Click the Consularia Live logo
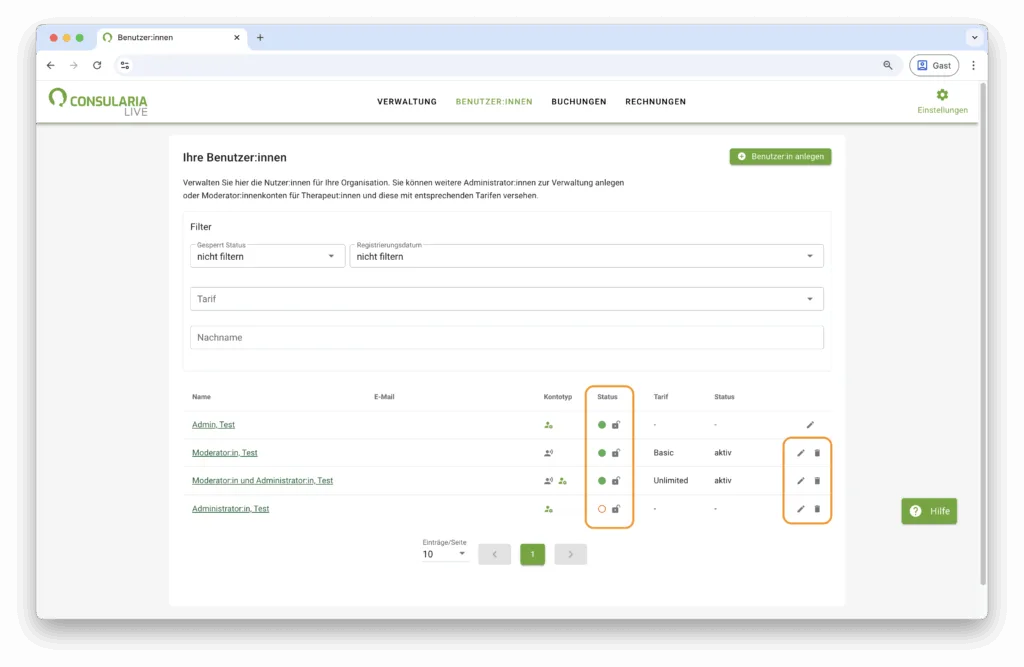The height and width of the screenshot is (667, 1024). (98, 102)
